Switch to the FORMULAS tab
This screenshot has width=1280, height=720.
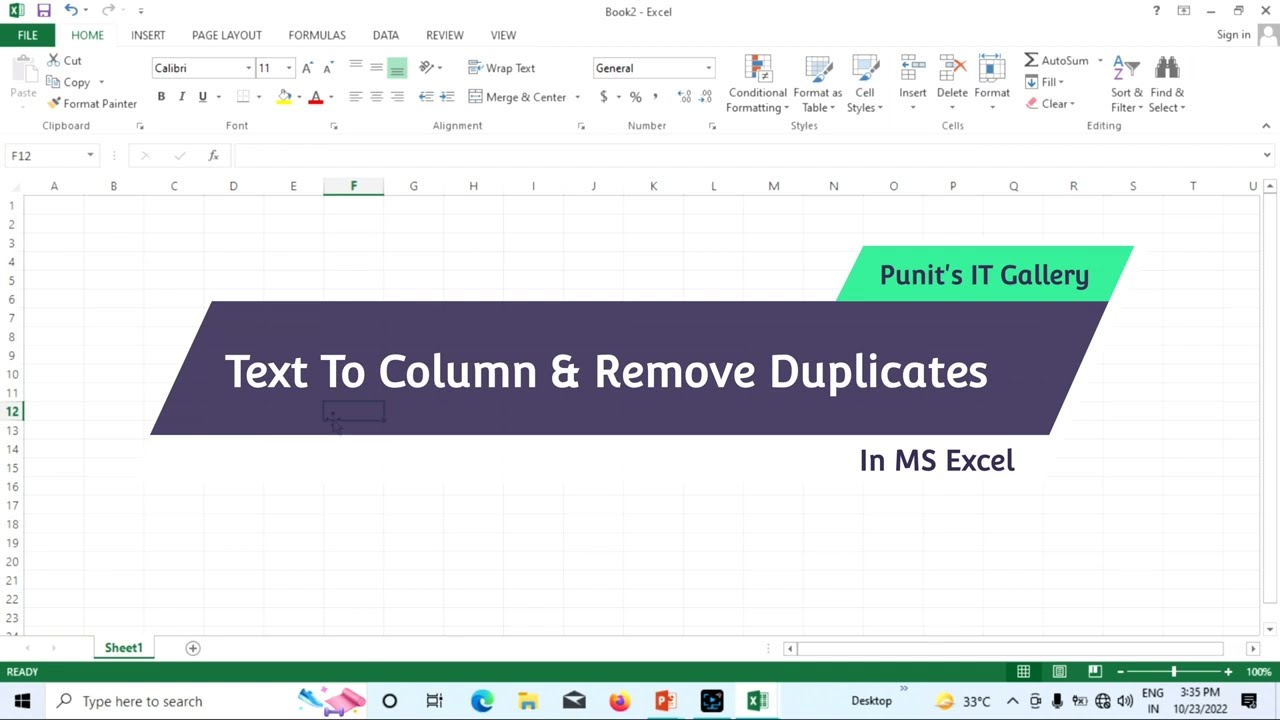tap(317, 35)
